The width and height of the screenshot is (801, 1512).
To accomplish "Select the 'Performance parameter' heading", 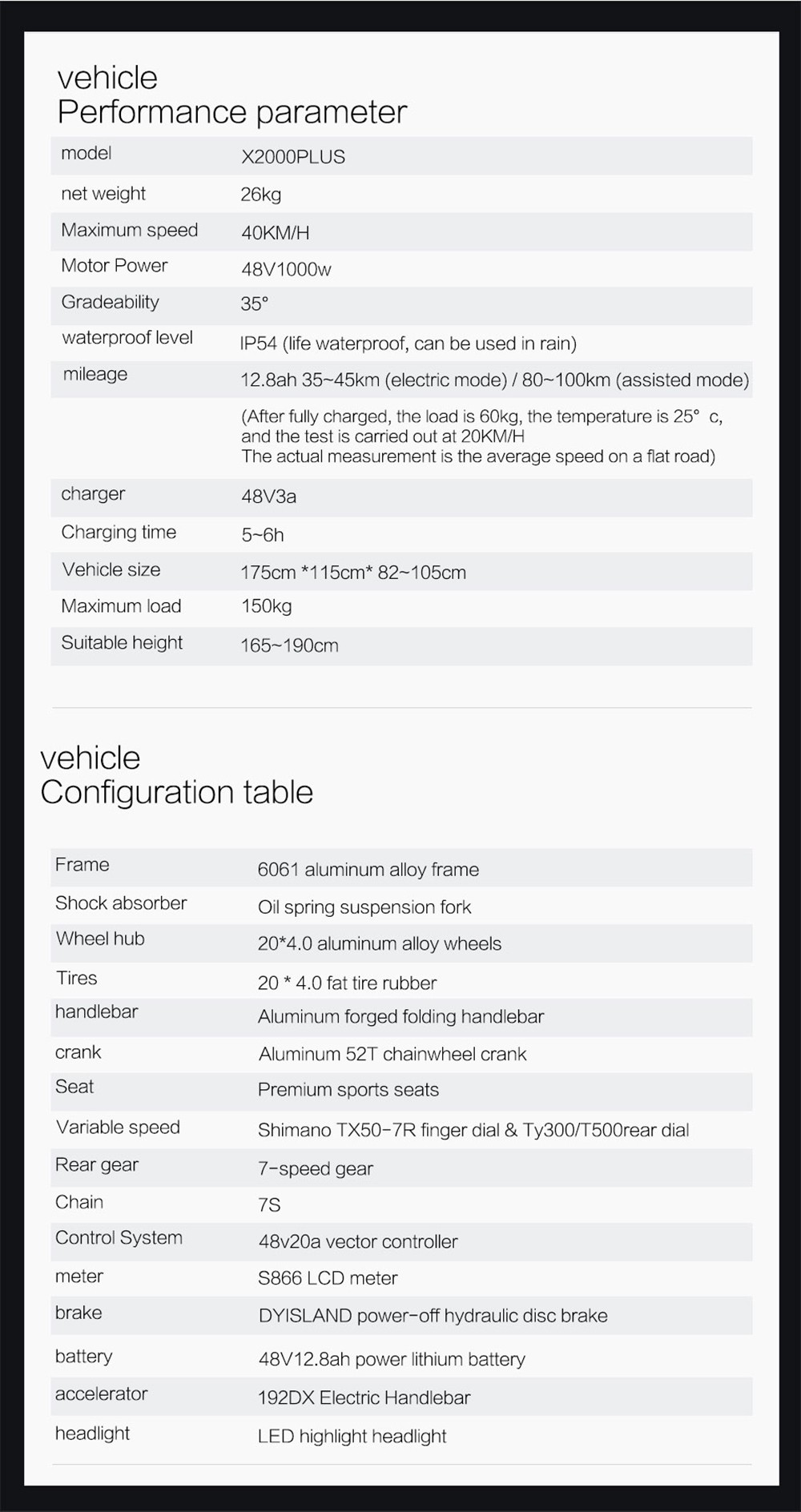I will point(231,112).
